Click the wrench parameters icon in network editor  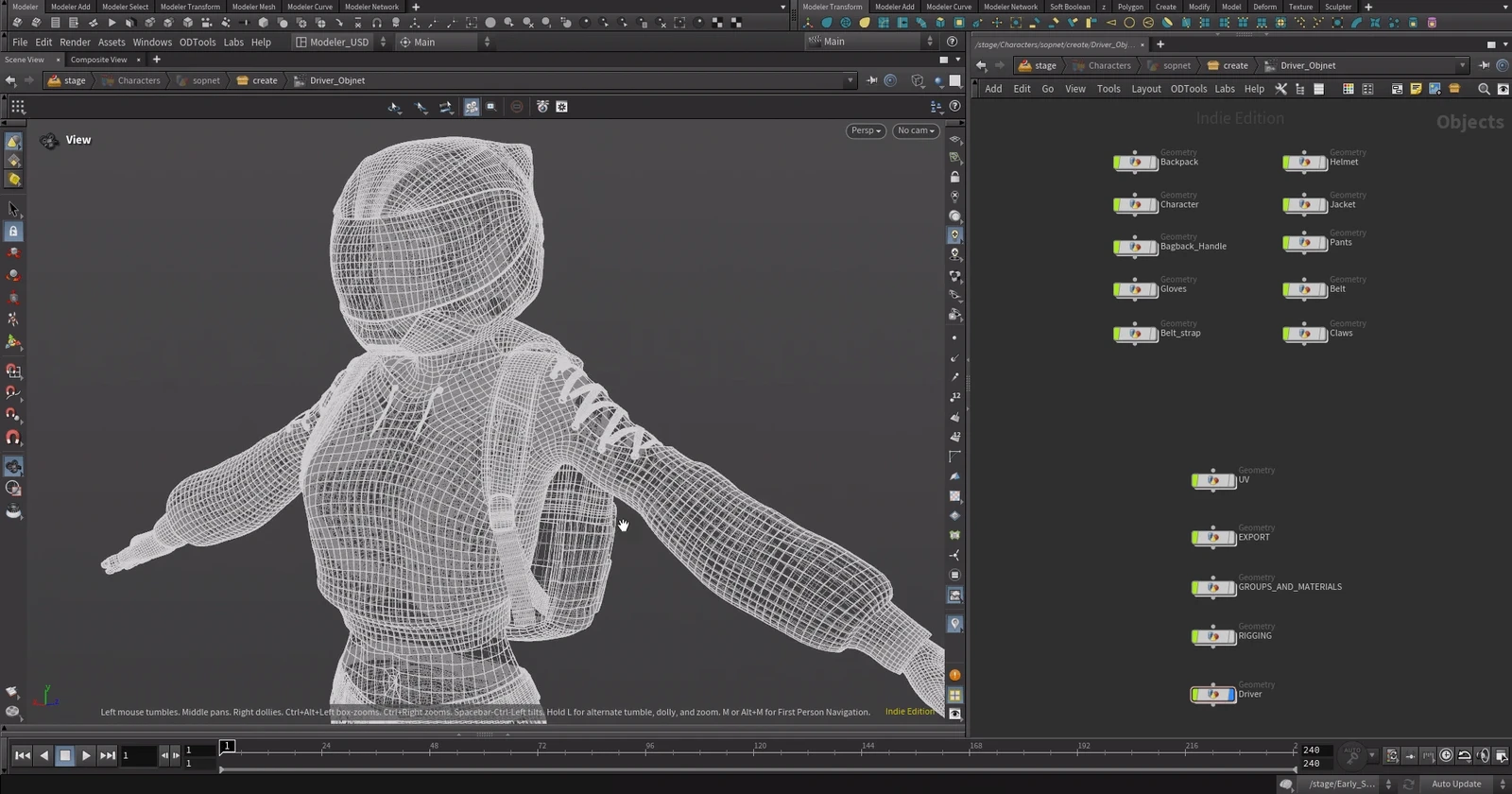[x=1280, y=89]
